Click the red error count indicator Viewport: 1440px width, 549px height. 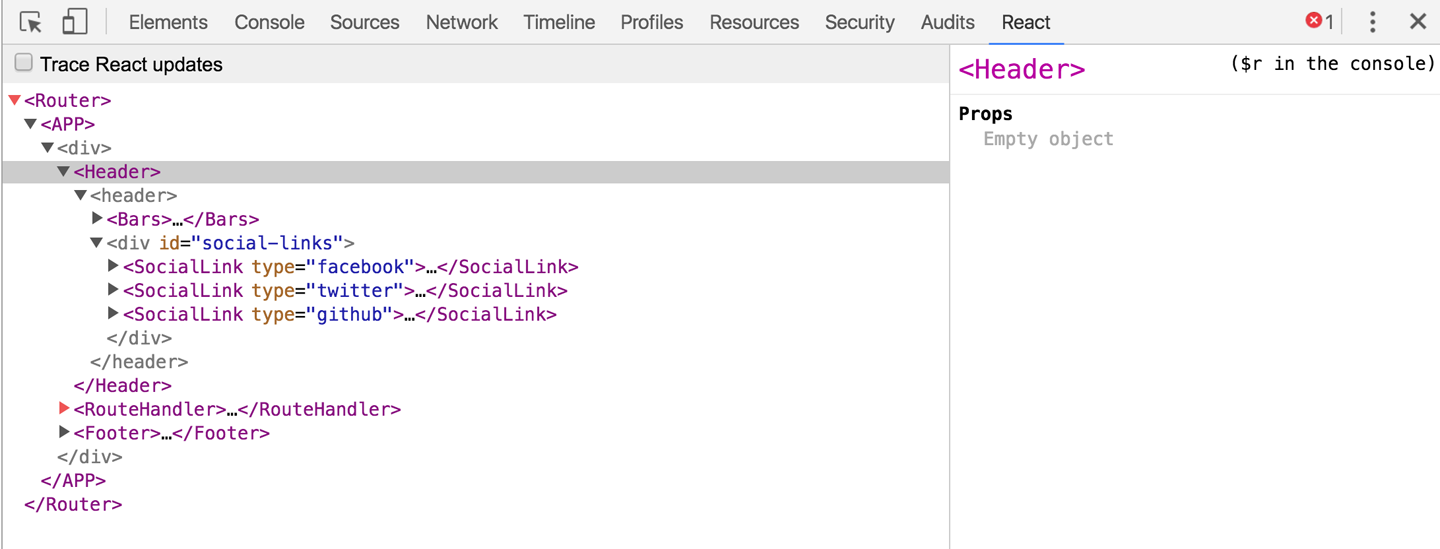point(1319,22)
